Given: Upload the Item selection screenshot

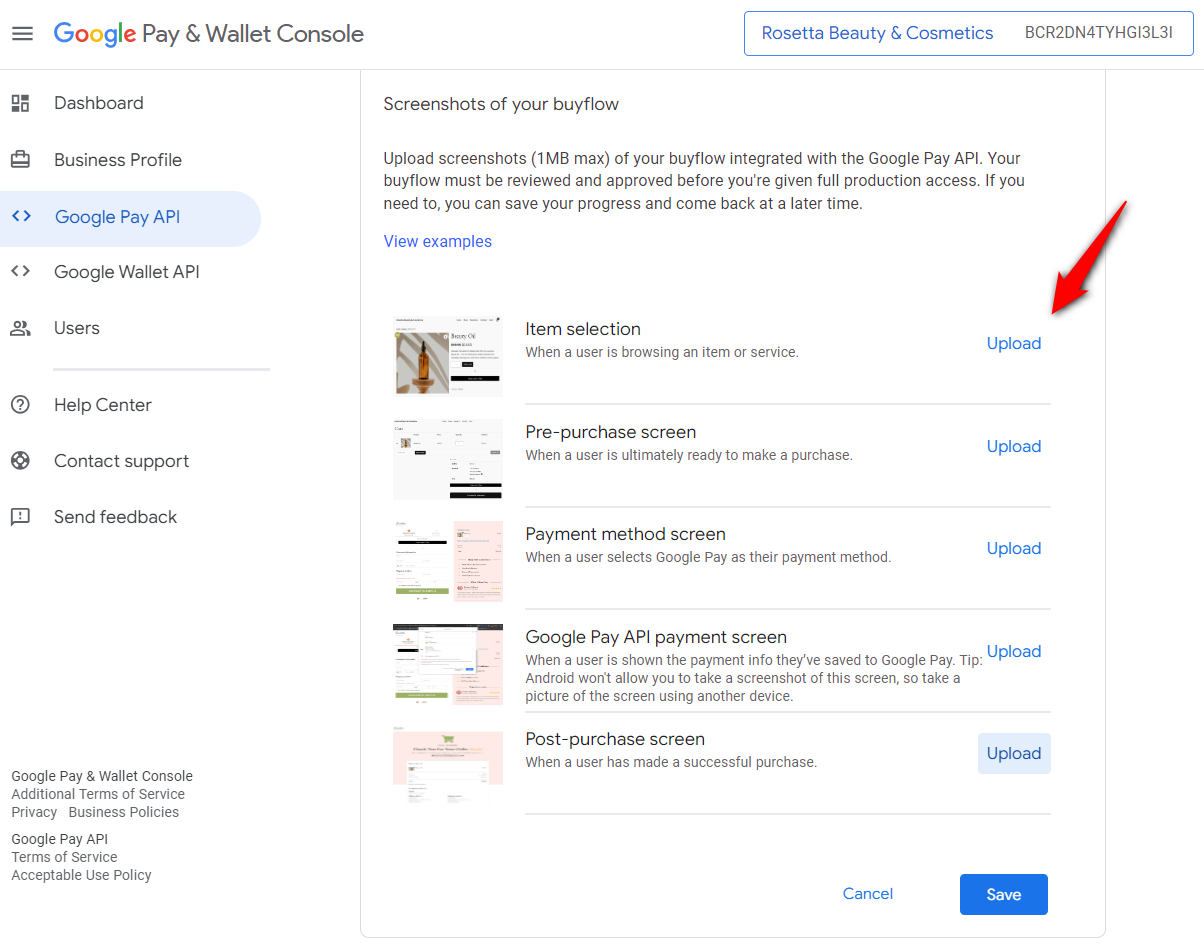Looking at the screenshot, I should pos(1013,343).
